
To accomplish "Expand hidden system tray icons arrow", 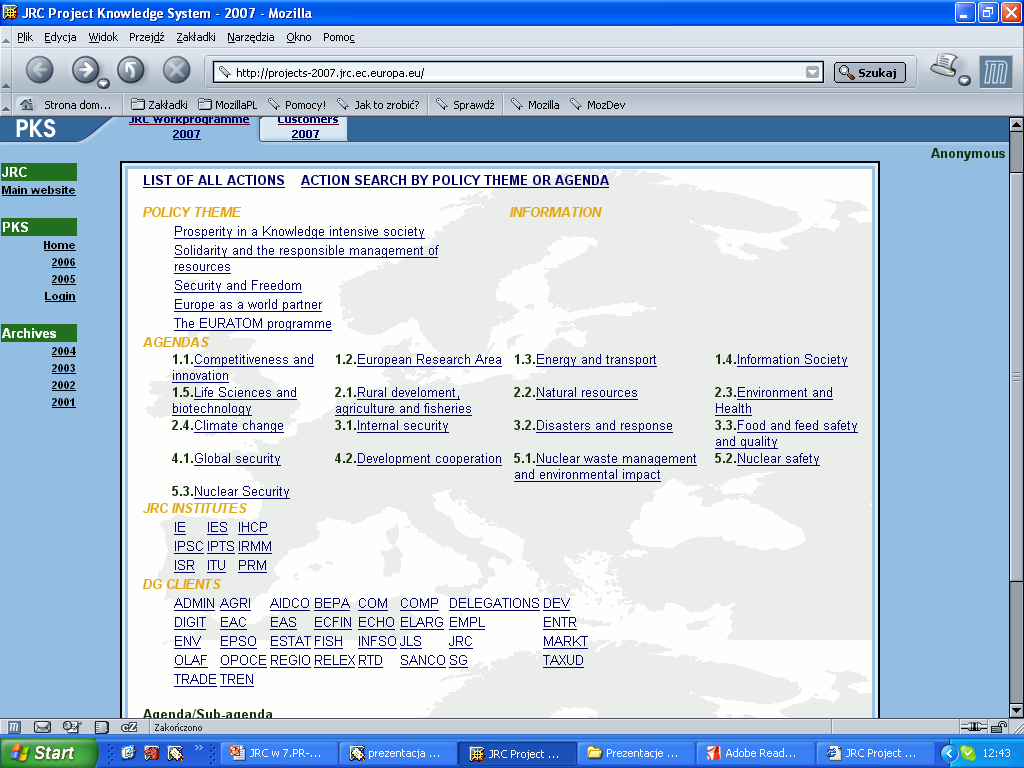I will tap(948, 753).
